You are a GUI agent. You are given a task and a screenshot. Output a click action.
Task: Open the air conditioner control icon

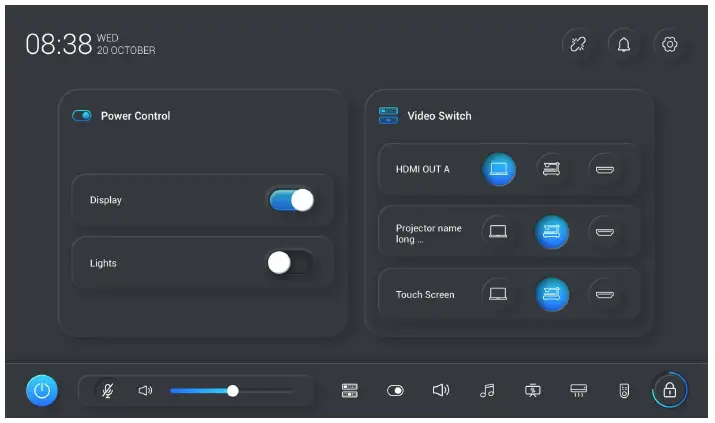click(x=578, y=390)
